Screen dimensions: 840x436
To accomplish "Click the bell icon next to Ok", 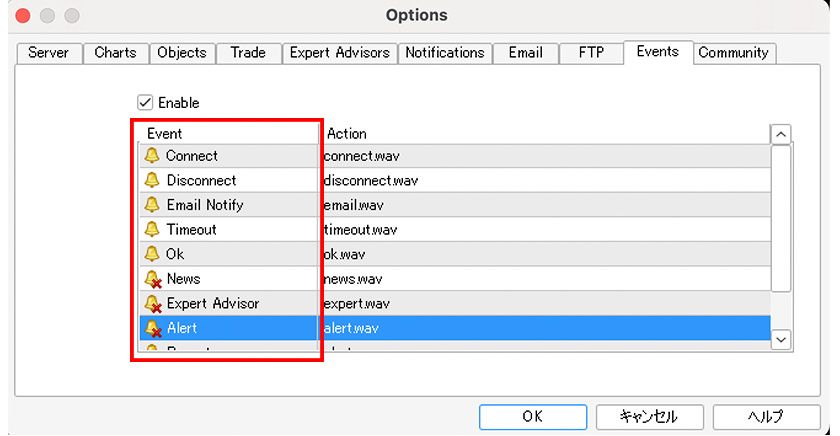I will click(x=152, y=254).
